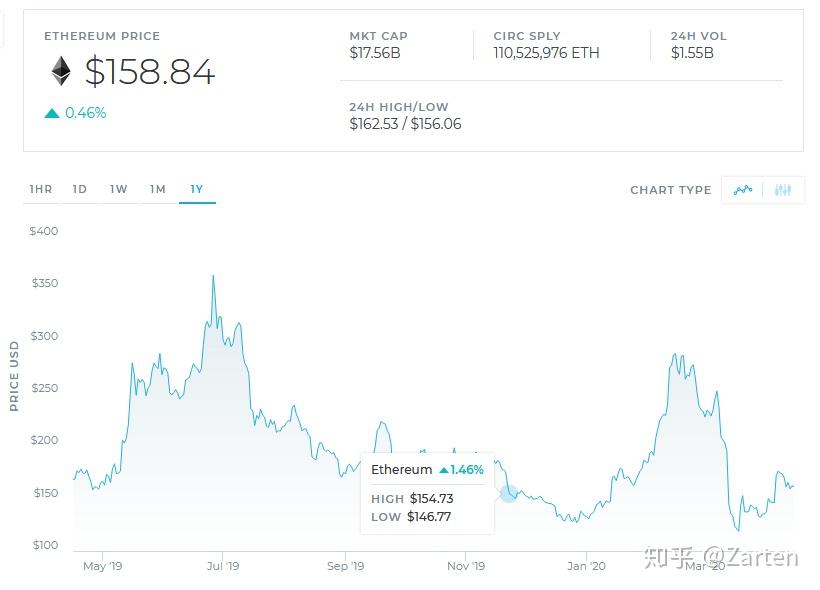Click the MKT CAP $17.56B stat
The image size is (820, 590).
pos(378,44)
